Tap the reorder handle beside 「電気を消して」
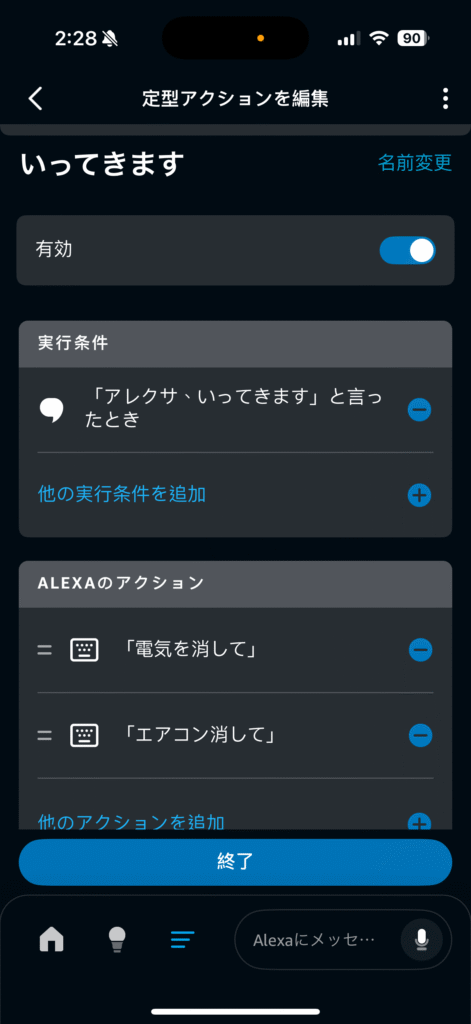The height and width of the screenshot is (1024, 471). [44, 650]
